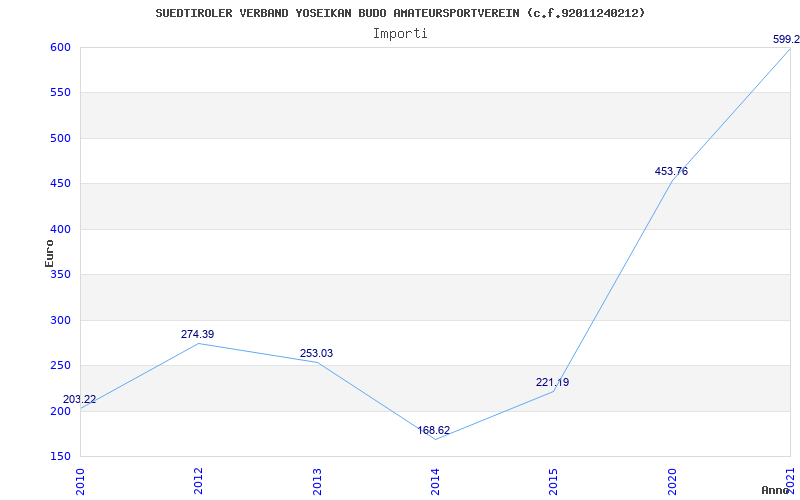Click the Anno x-axis title

(776, 490)
